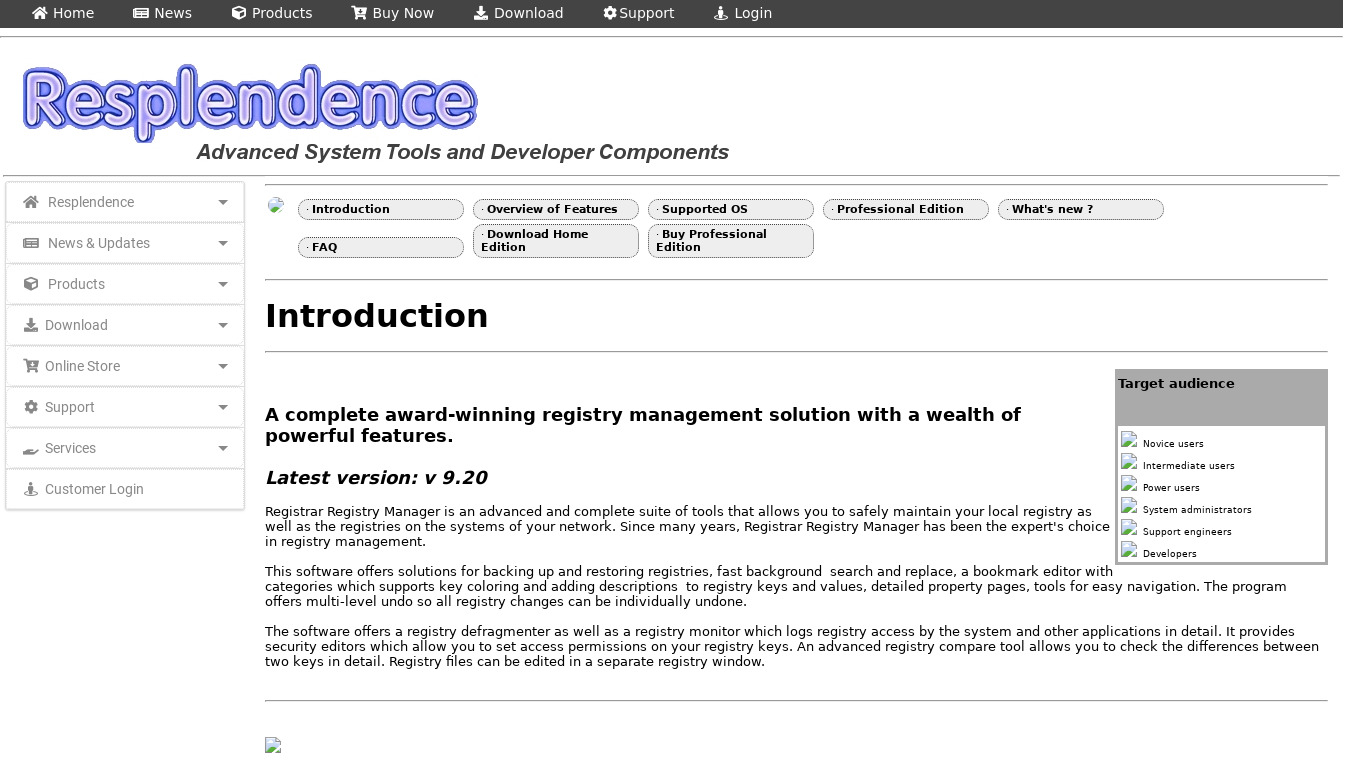Click the download arrow icon in top bar
This screenshot has height=768, width=1366.
[481, 13]
